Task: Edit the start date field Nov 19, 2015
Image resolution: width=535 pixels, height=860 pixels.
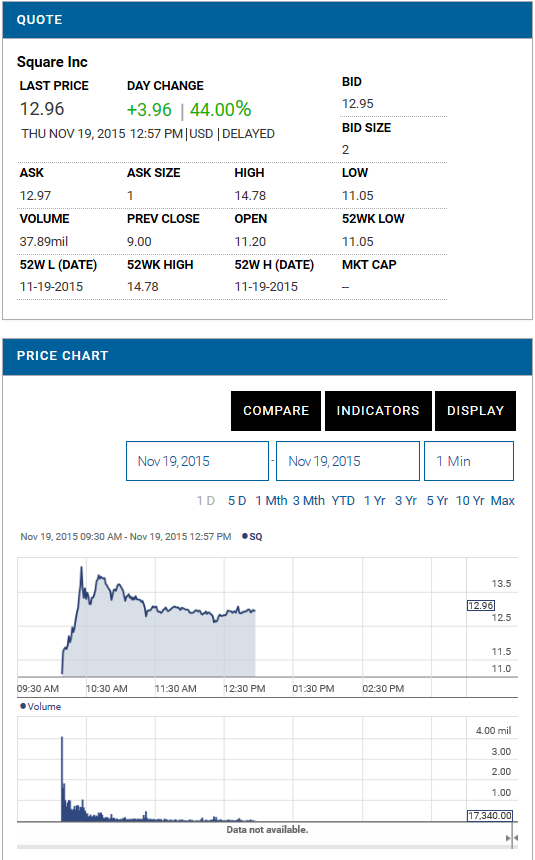Action: point(198,461)
